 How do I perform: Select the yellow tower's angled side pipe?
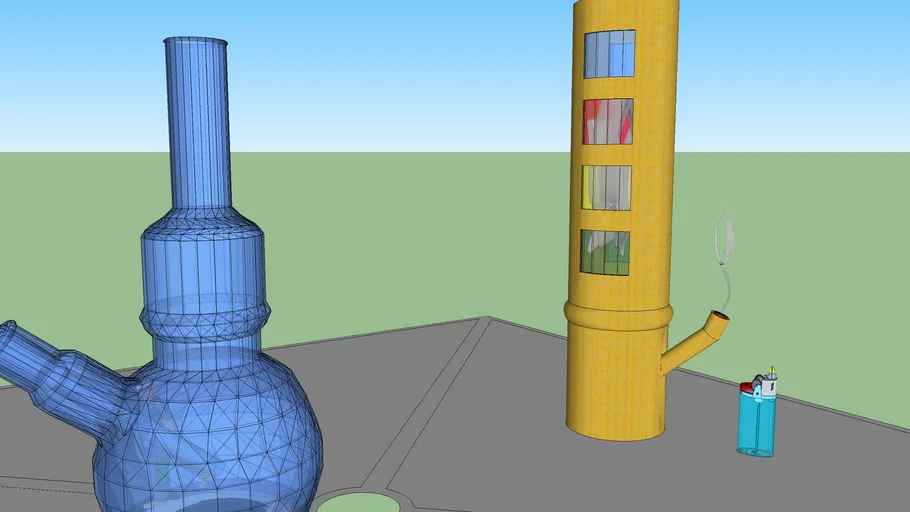point(692,345)
